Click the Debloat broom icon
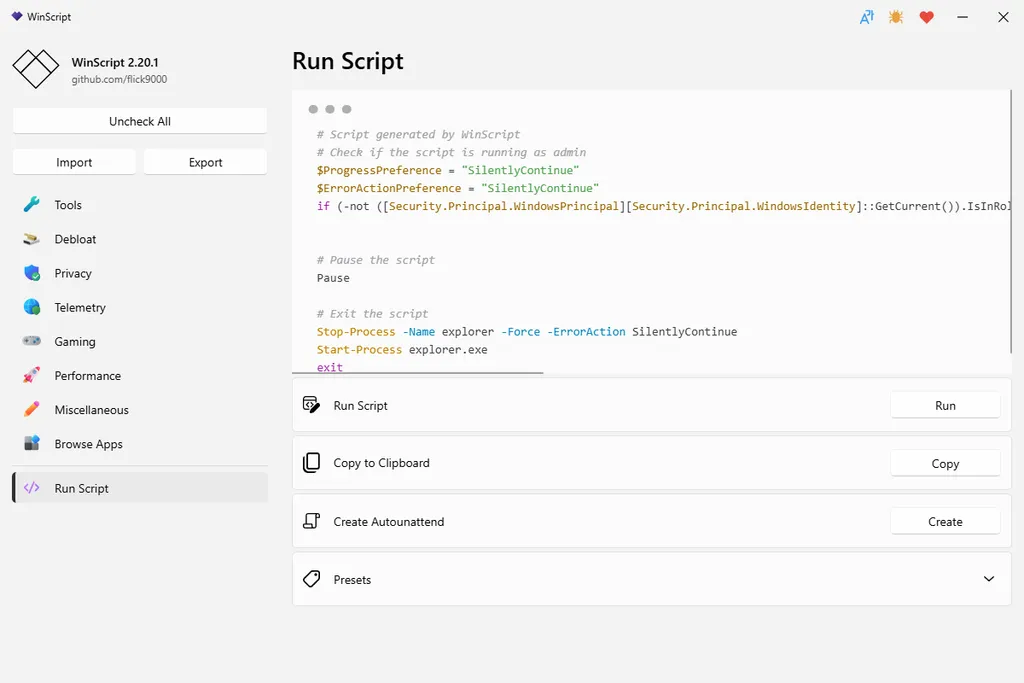The image size is (1024, 683). (31, 239)
